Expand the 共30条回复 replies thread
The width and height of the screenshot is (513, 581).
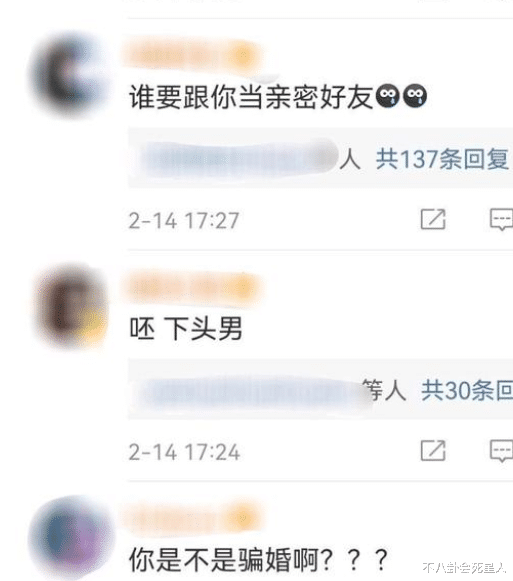(x=467, y=390)
